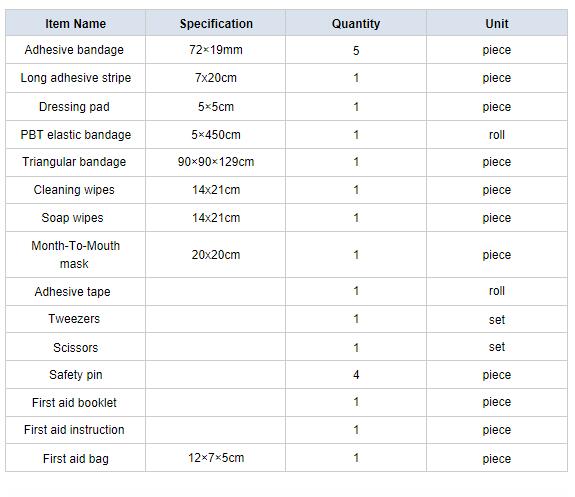Click the PBT elastic bandage cell
The width and height of the screenshot is (575, 497).
pyautogui.click(x=76, y=135)
